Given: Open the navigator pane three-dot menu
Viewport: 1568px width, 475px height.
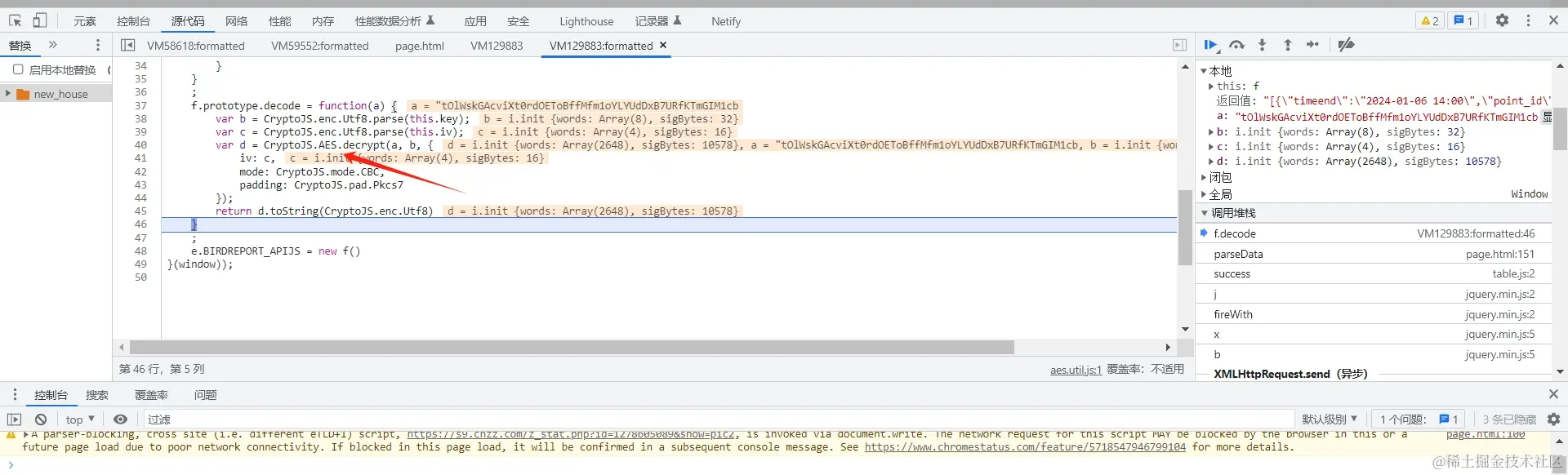Looking at the screenshot, I should click(x=98, y=45).
